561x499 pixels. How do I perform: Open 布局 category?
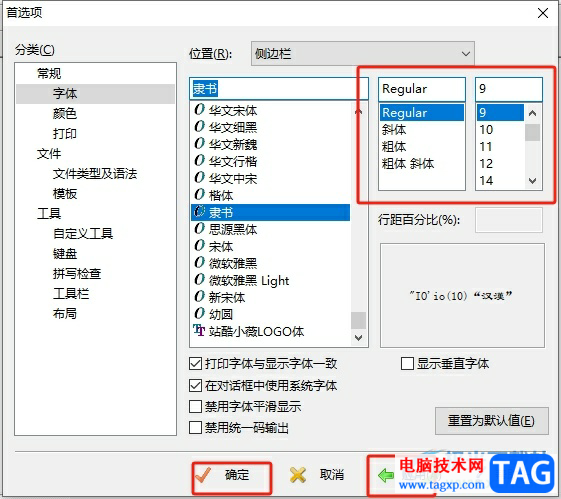(x=65, y=314)
